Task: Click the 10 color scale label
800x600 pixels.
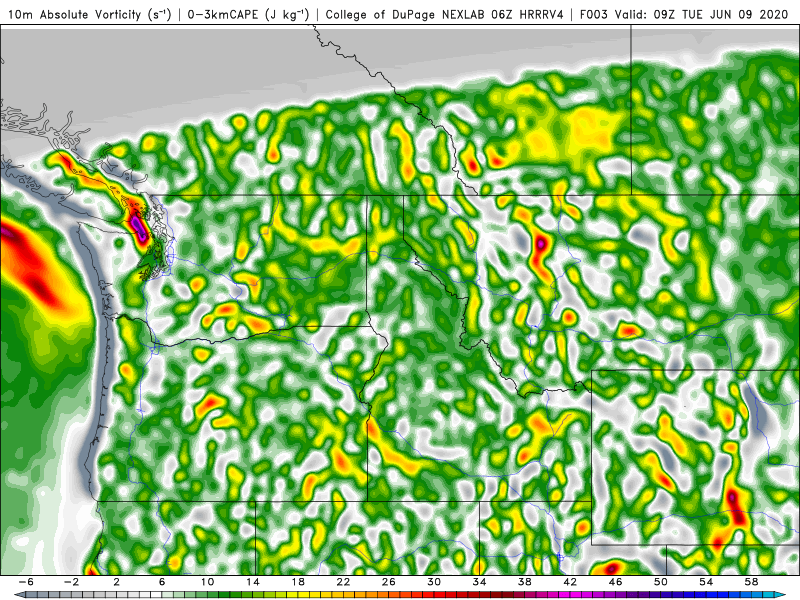Action: pos(207,582)
